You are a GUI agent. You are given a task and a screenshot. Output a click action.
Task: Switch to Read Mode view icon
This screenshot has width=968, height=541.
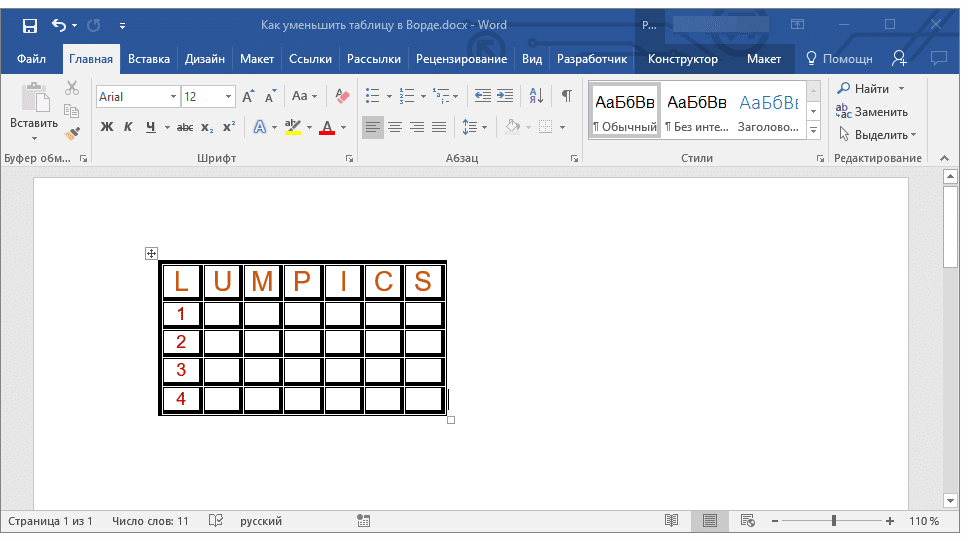tap(672, 521)
